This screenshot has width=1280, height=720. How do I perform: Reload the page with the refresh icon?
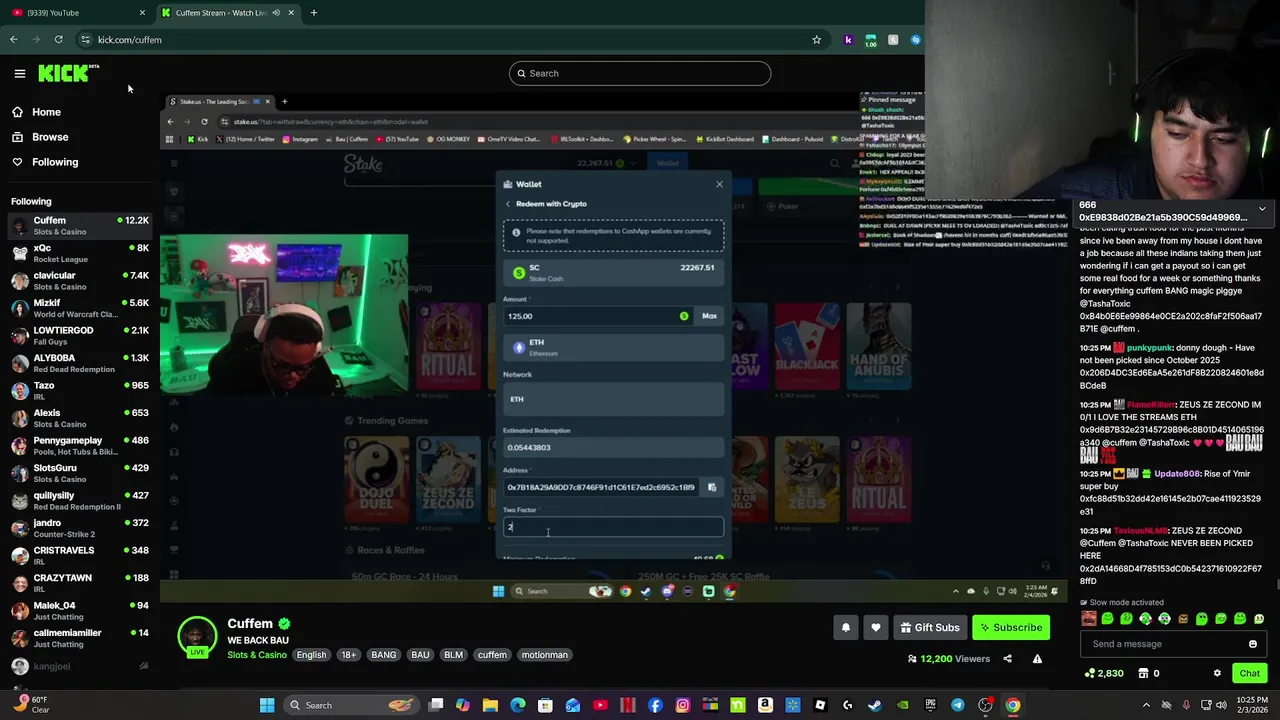(x=59, y=40)
